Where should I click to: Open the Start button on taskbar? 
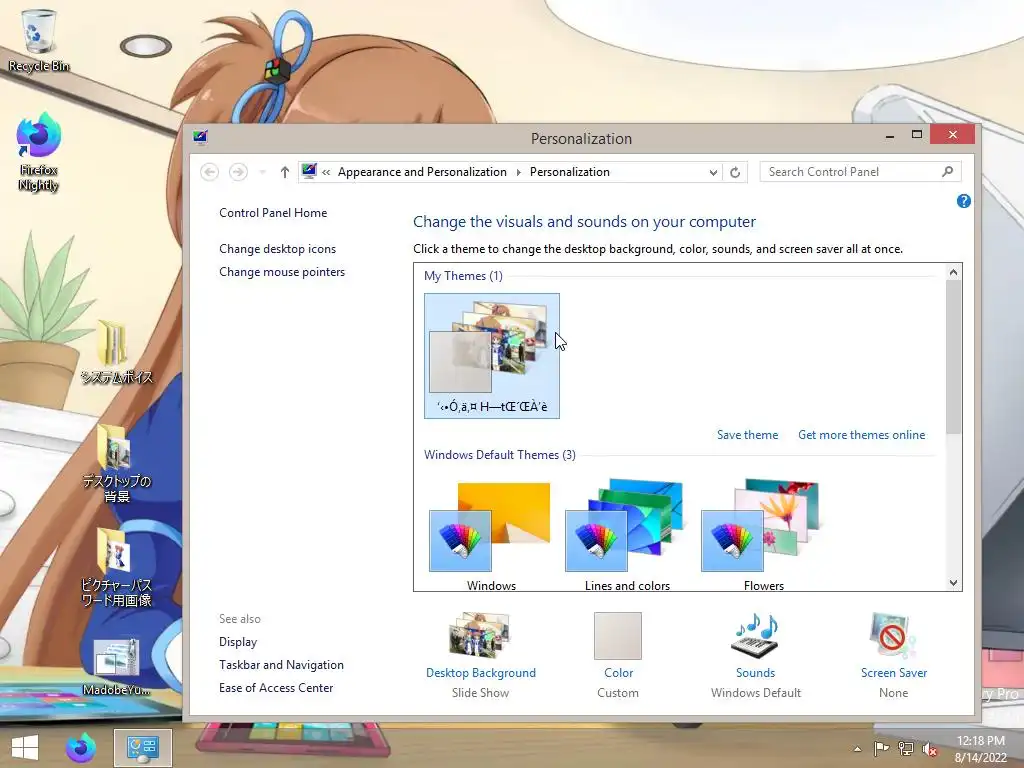(x=24, y=748)
